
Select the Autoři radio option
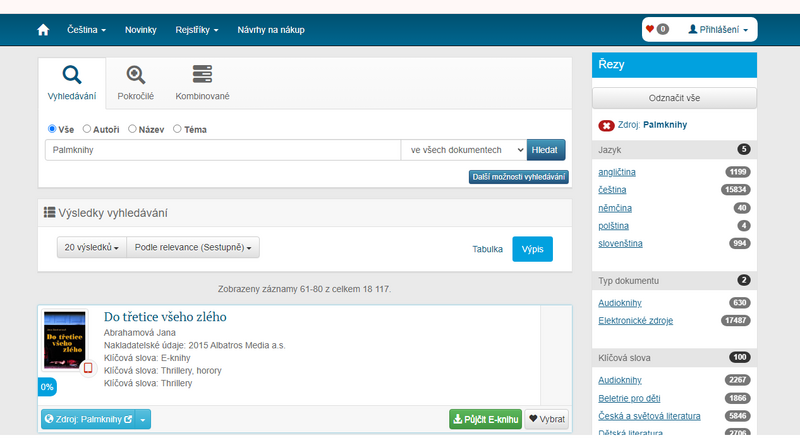(87, 129)
